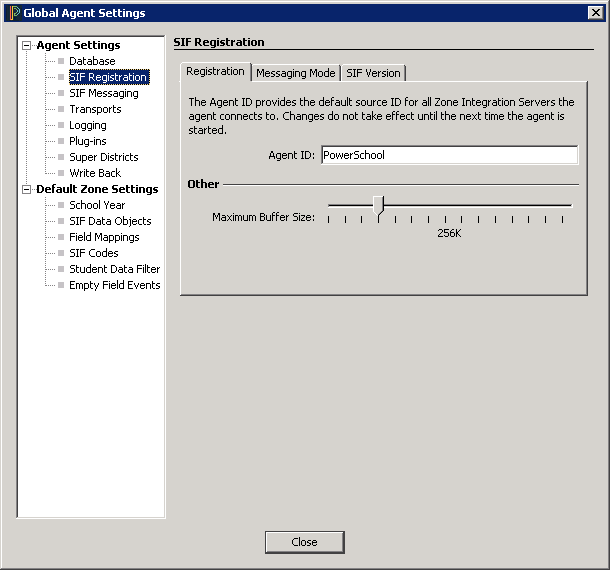Screen dimensions: 610x570
Task: Select Logging in the settings tree
Action: pos(87,125)
